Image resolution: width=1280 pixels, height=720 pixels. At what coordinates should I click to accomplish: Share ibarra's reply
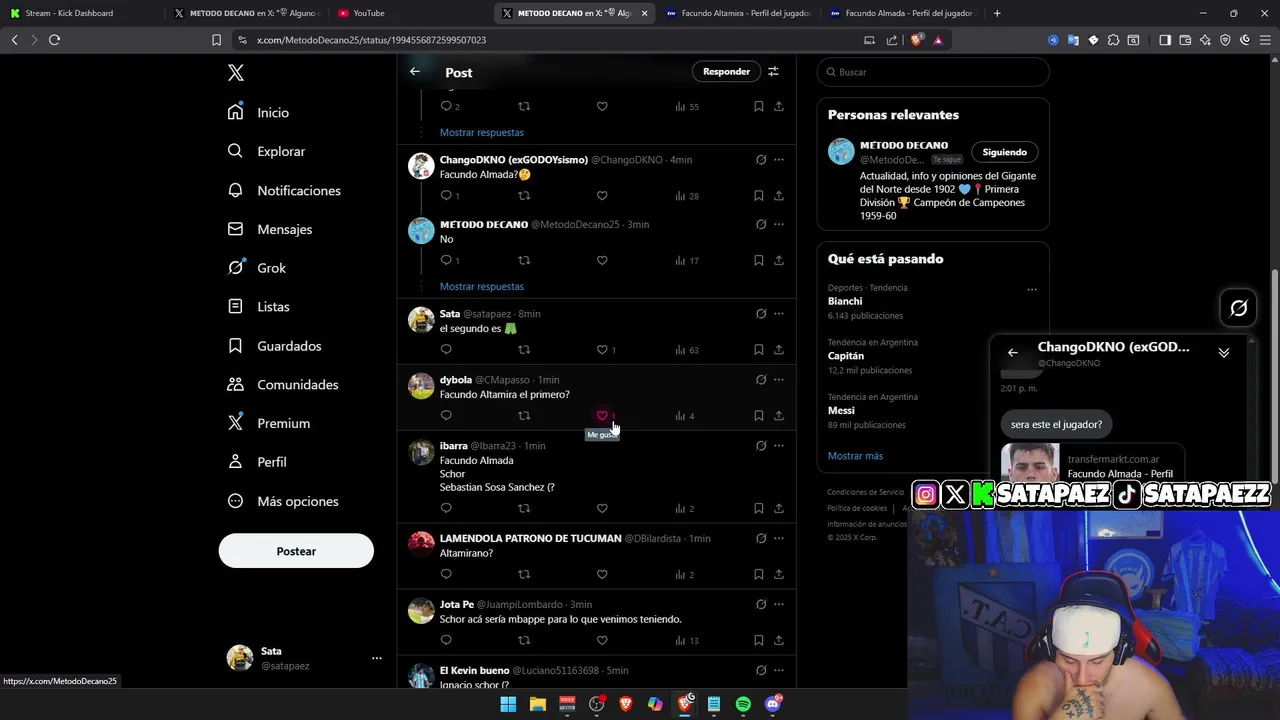click(x=779, y=509)
